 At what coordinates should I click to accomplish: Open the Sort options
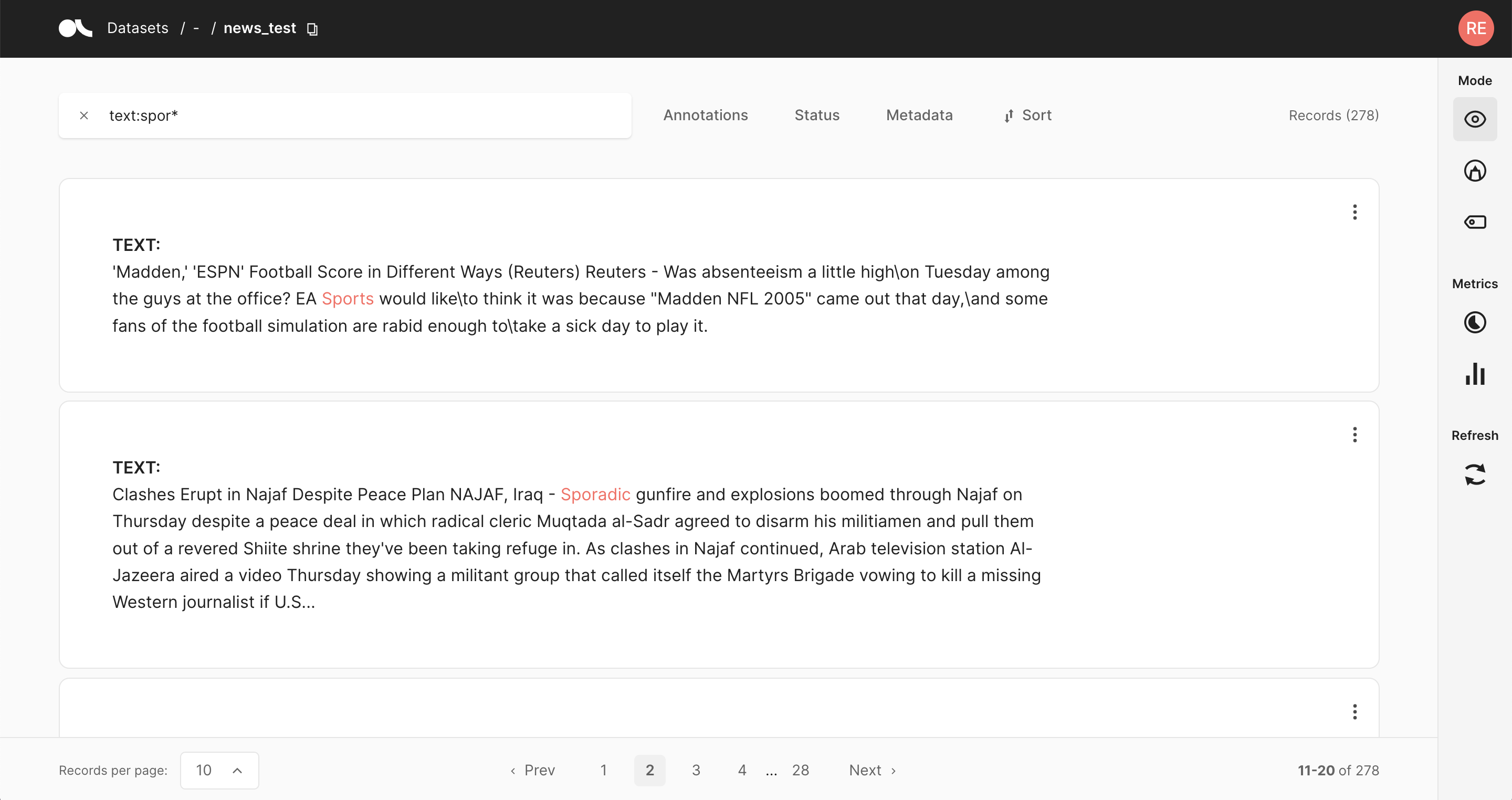point(1028,115)
